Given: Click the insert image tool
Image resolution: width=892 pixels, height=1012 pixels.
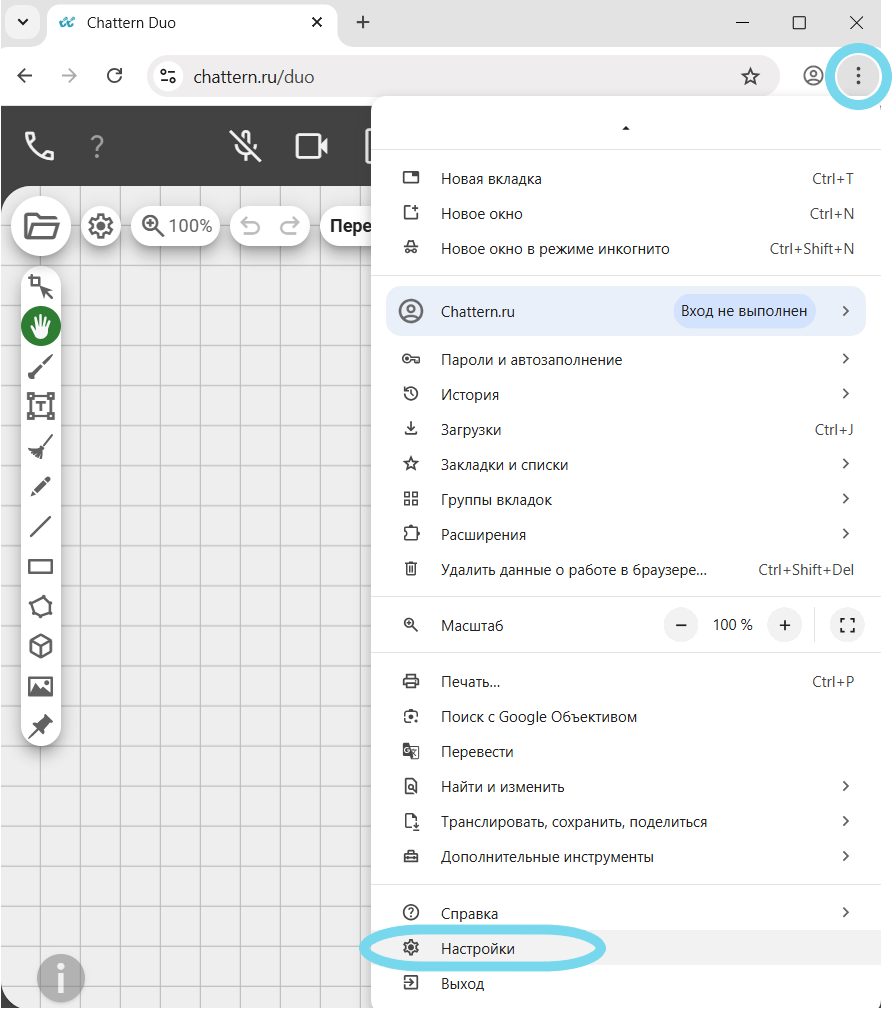Looking at the screenshot, I should point(41,687).
